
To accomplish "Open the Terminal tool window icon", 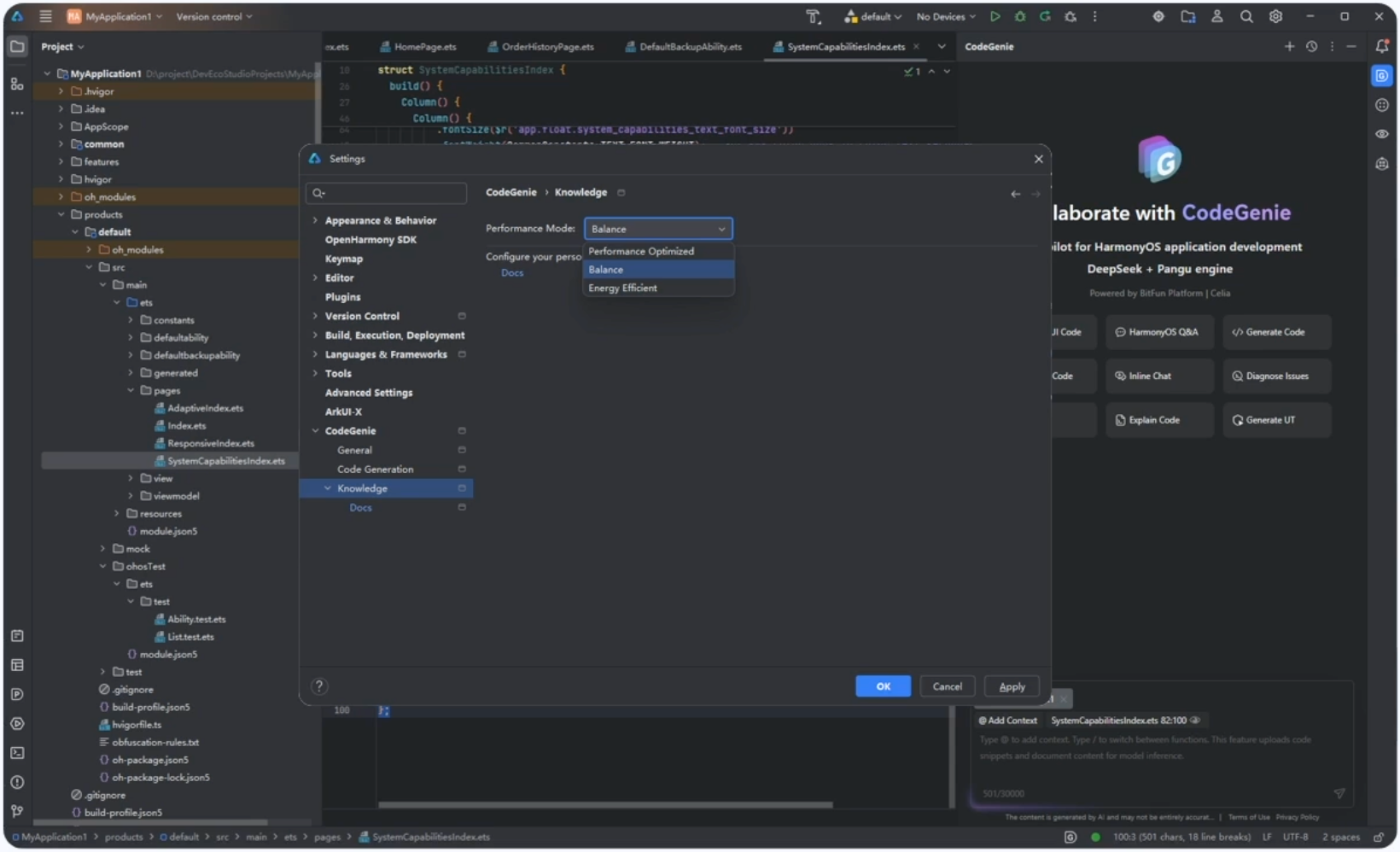I will [17, 753].
